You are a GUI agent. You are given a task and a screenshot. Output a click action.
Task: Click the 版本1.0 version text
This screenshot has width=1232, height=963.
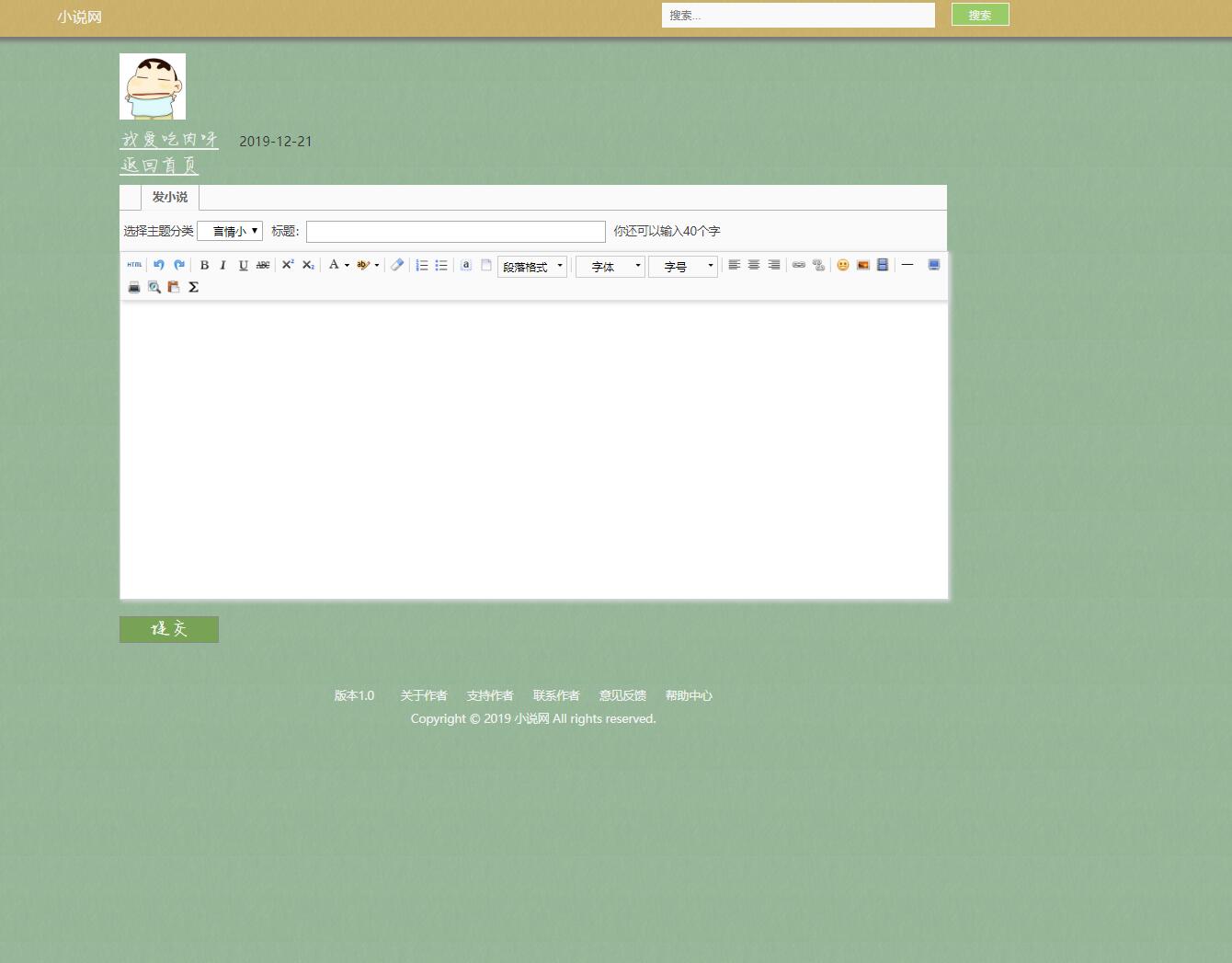point(354,695)
